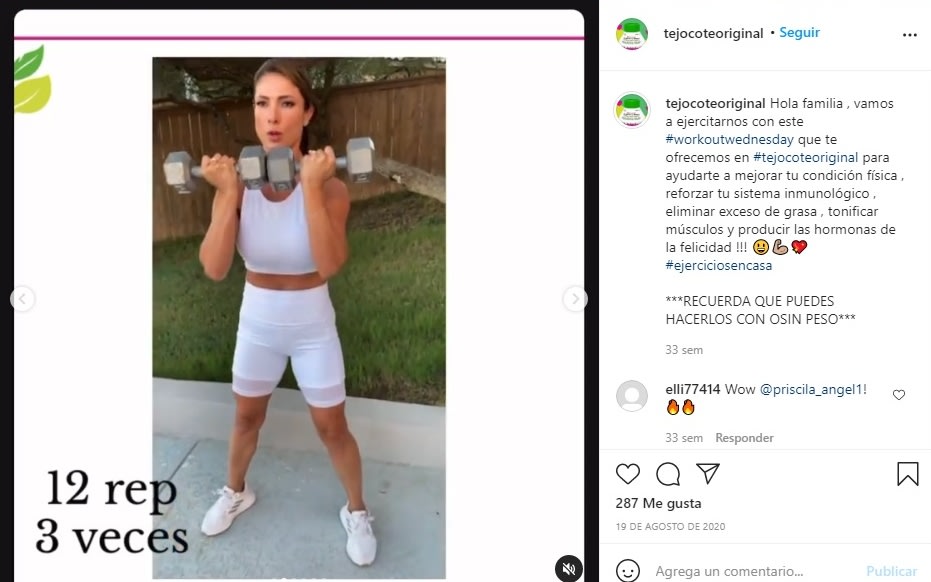The width and height of the screenshot is (931, 582).
Task: Like the post with the heart icon
Action: (628, 474)
